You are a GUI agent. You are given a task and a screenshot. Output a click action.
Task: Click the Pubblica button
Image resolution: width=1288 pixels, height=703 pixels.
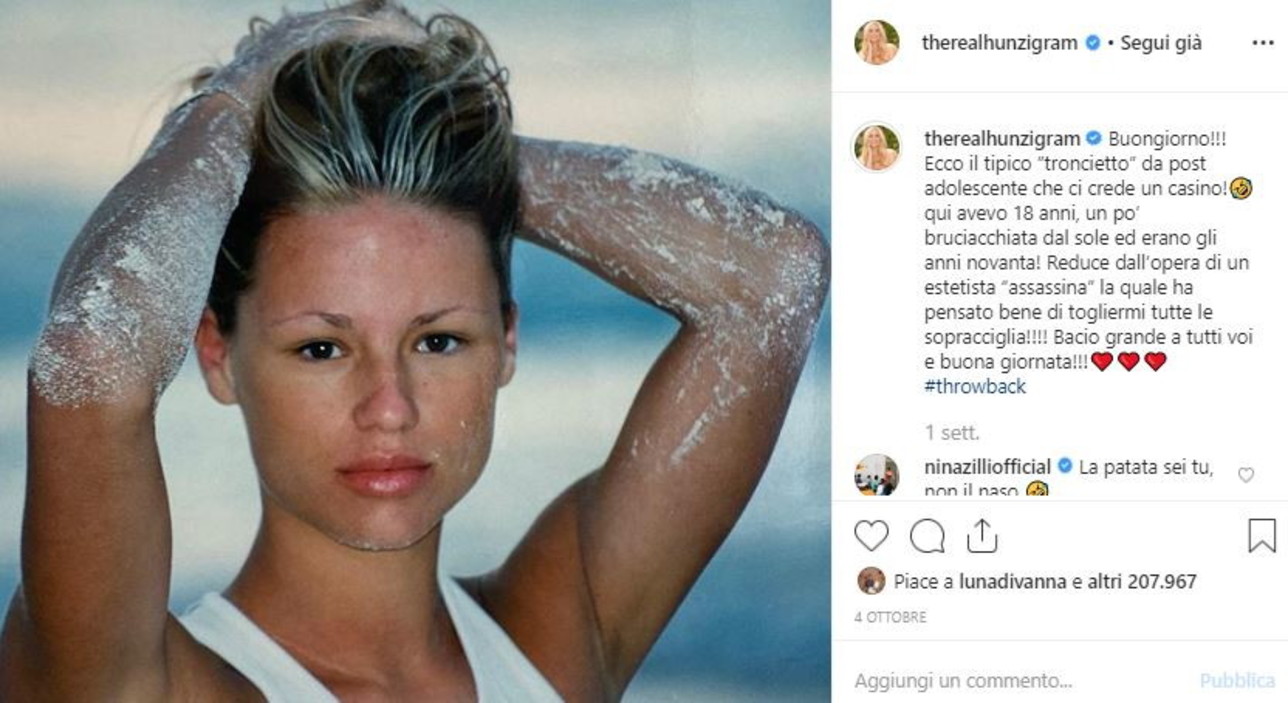(1237, 681)
